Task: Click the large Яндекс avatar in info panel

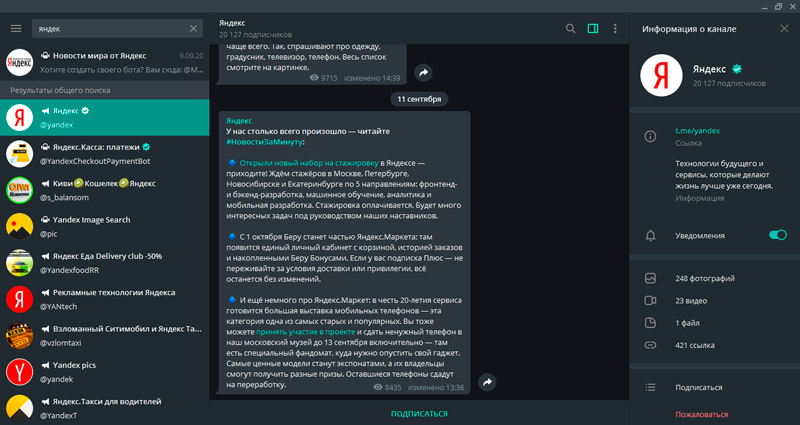Action: click(661, 75)
